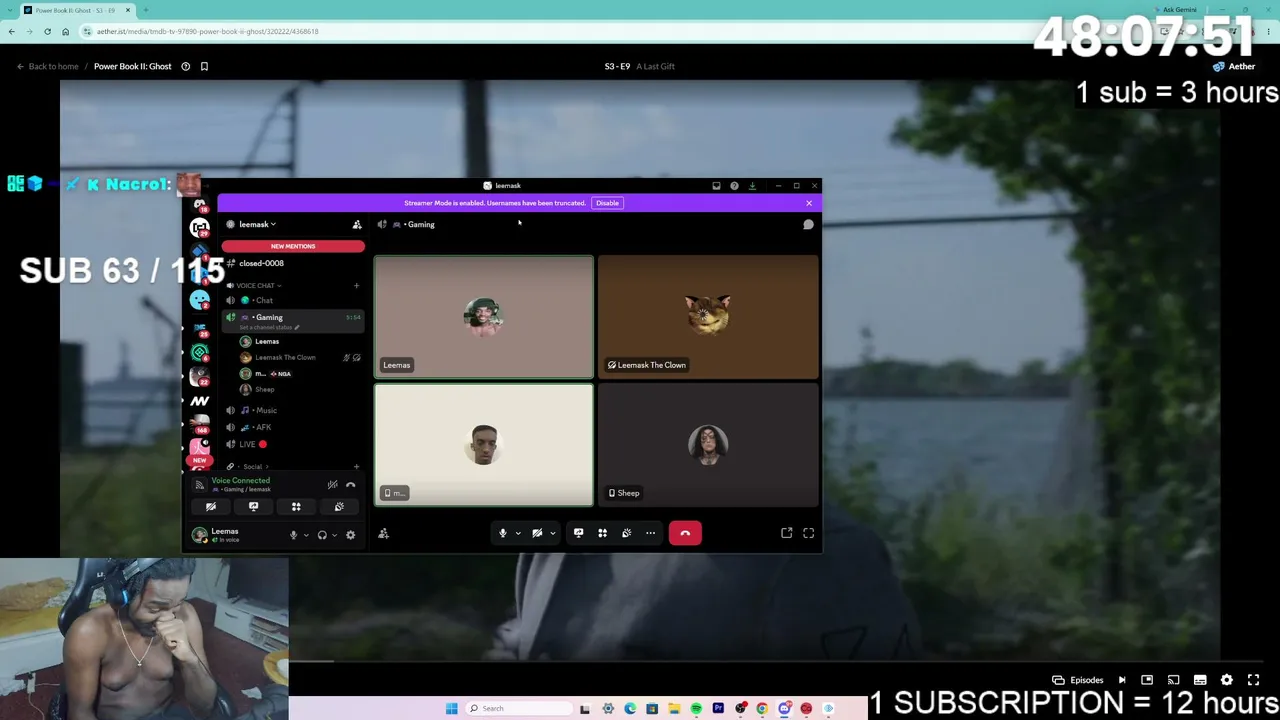
Task: Select Leemas in the Gaming member list
Action: coord(266,341)
